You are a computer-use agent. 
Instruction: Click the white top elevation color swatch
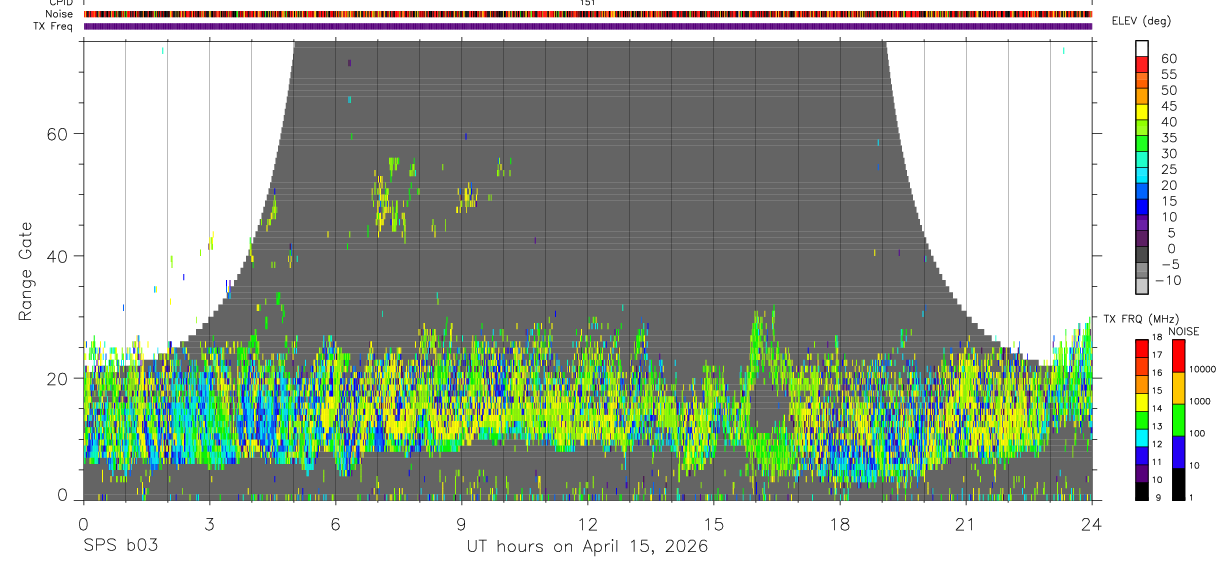(1142, 46)
